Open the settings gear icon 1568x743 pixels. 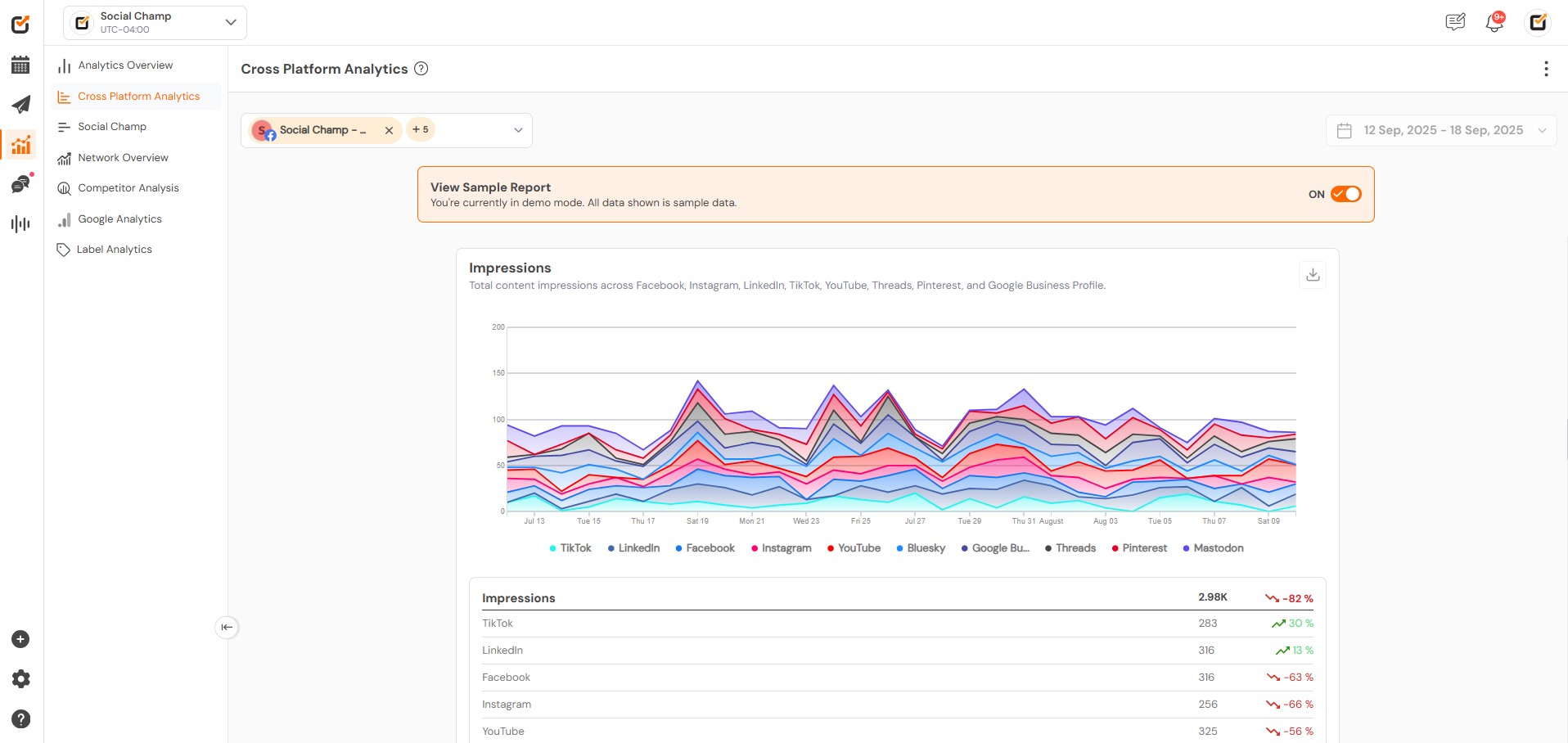pyautogui.click(x=20, y=679)
